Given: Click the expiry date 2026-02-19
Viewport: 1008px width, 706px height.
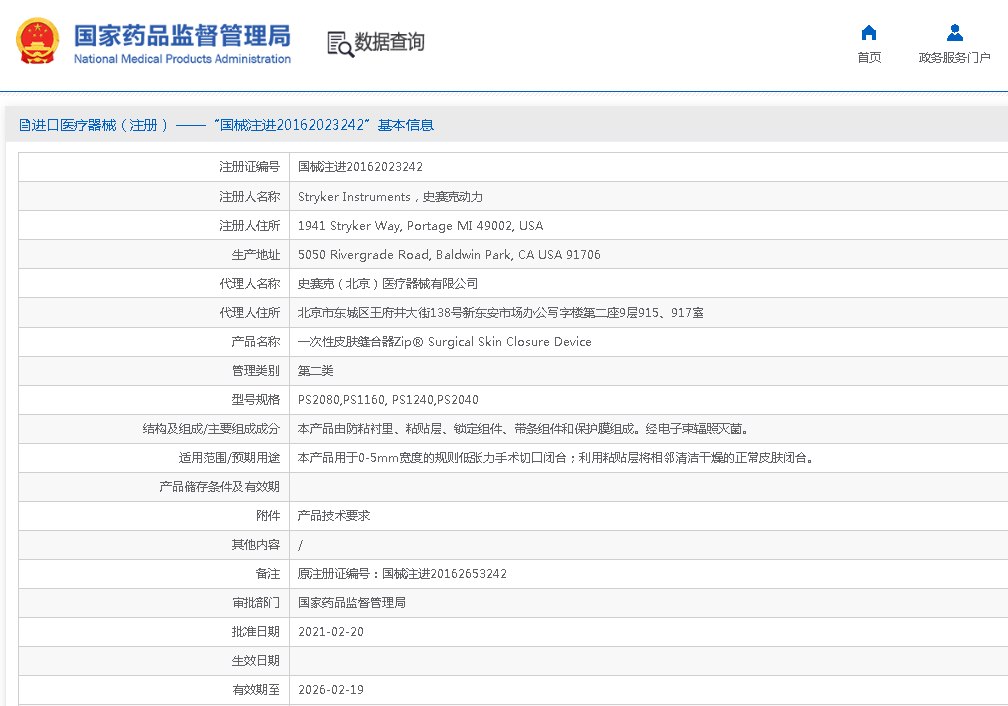Looking at the screenshot, I should click(x=331, y=690).
